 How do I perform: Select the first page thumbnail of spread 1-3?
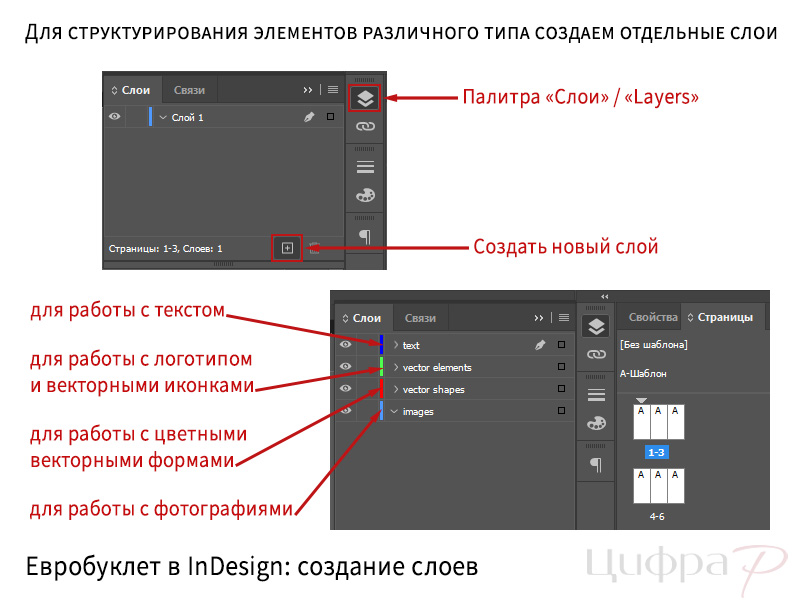(641, 421)
